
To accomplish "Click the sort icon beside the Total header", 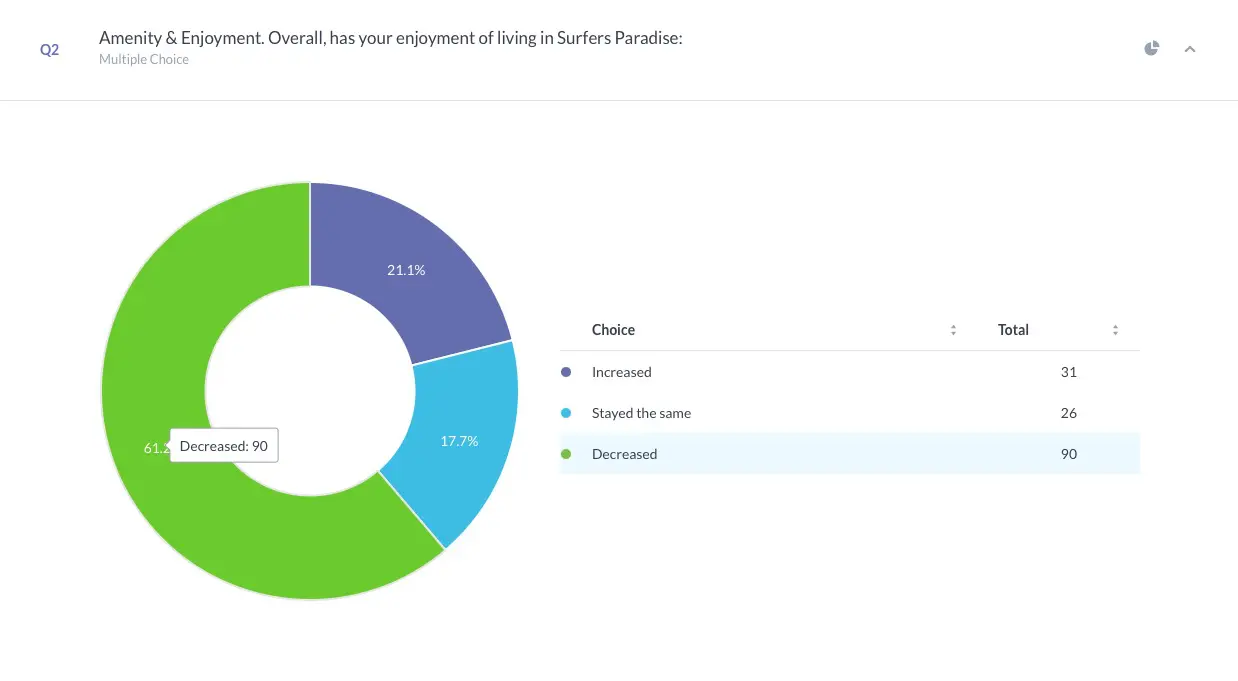I will tap(1115, 329).
